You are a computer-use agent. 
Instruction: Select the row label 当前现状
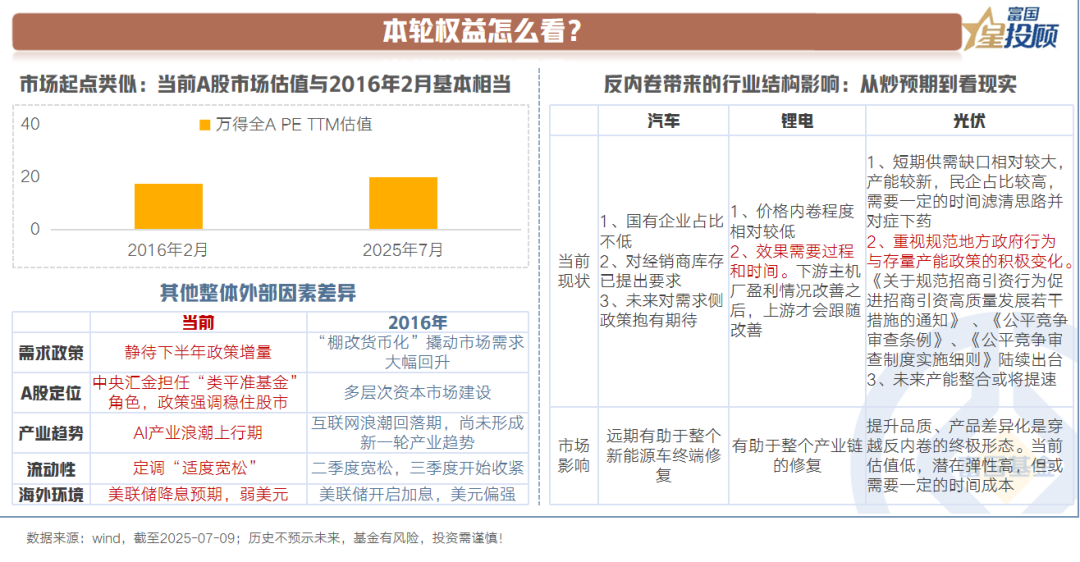tap(574, 271)
